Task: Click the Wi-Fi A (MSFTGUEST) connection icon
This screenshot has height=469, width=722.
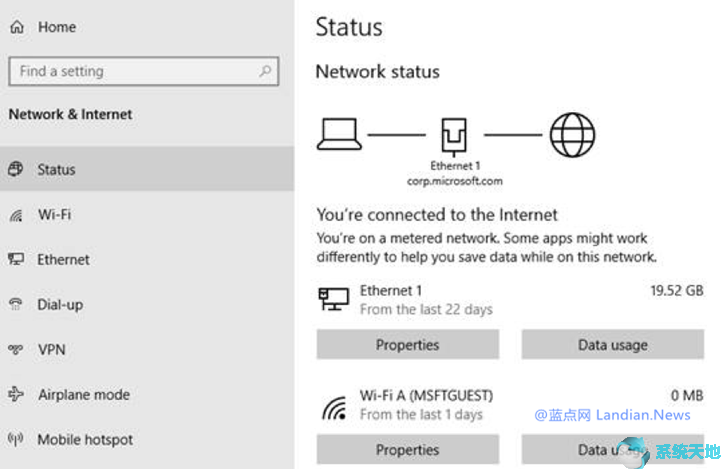Action: pos(334,407)
